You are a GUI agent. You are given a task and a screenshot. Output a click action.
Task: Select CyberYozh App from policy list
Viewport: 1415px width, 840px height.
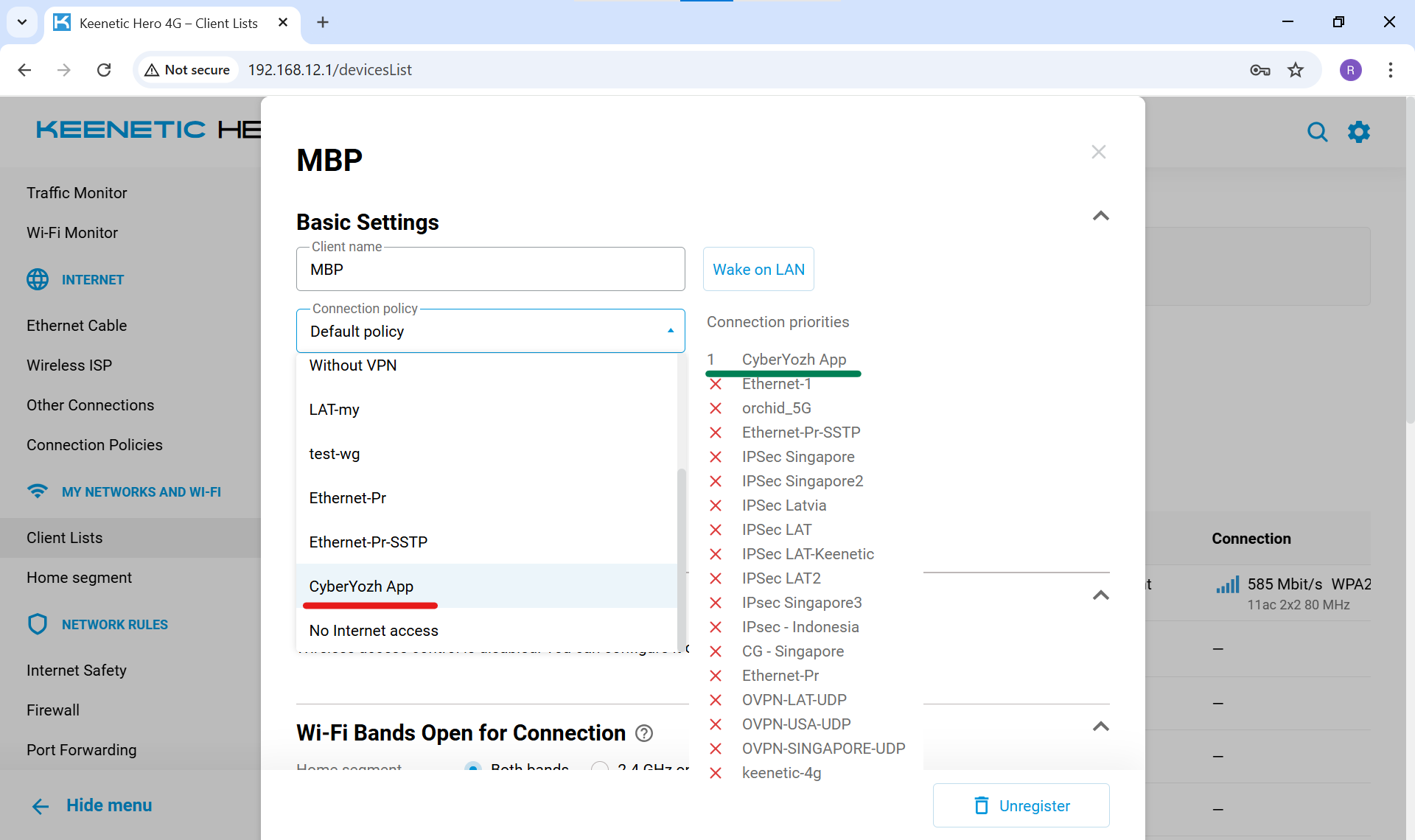(x=361, y=587)
